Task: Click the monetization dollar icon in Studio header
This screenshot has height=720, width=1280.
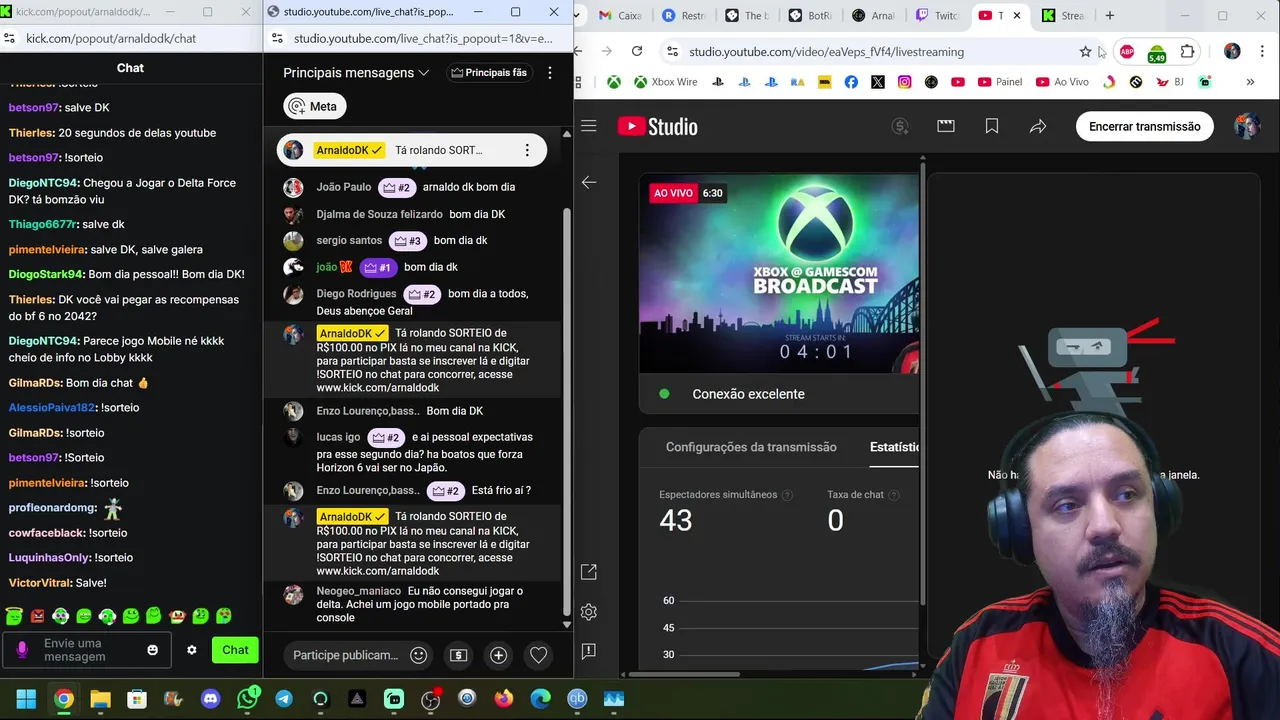Action: tap(900, 126)
